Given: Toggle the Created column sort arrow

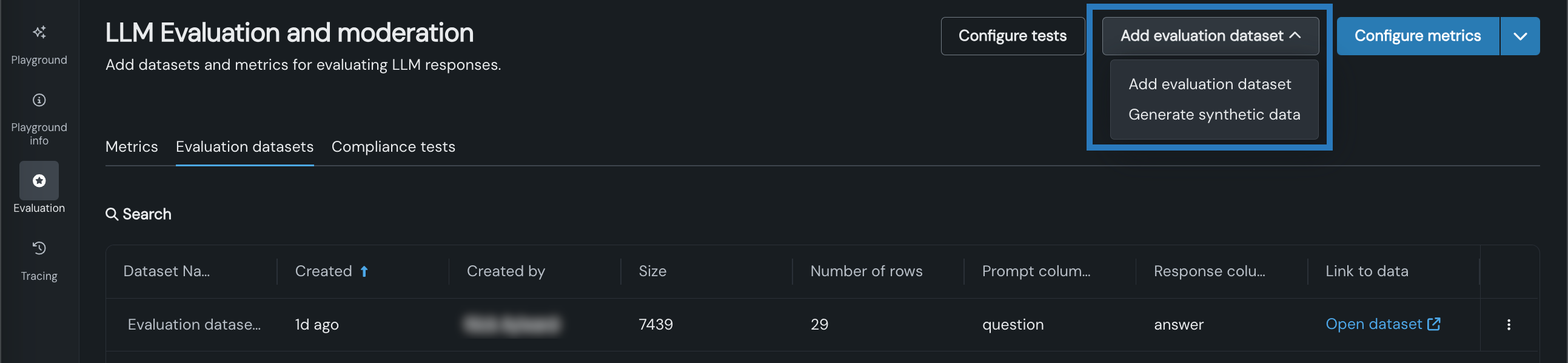Looking at the screenshot, I should pyautogui.click(x=364, y=271).
